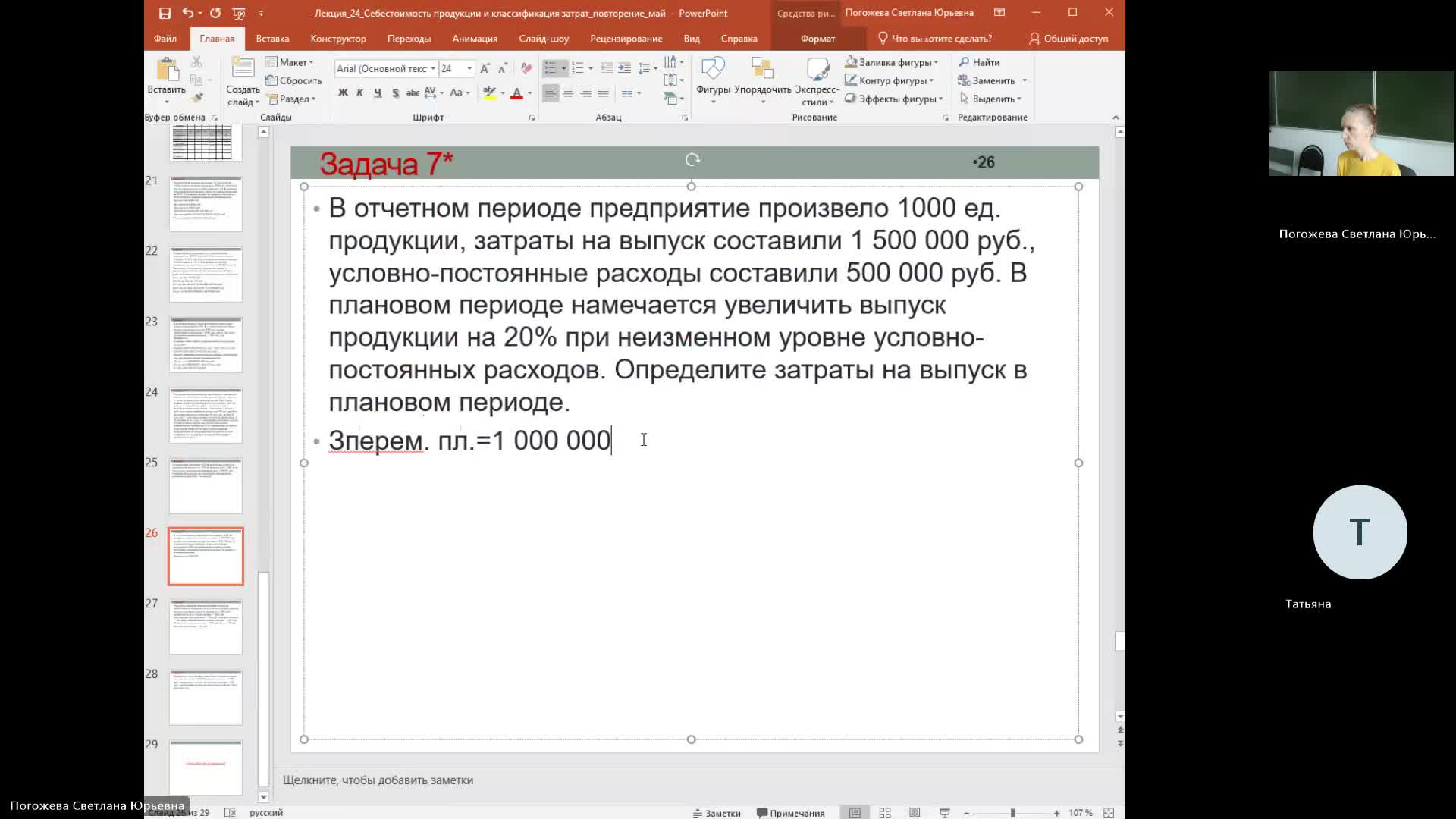Increase list indent level
Image resolution: width=1456 pixels, height=819 pixels.
[x=624, y=68]
